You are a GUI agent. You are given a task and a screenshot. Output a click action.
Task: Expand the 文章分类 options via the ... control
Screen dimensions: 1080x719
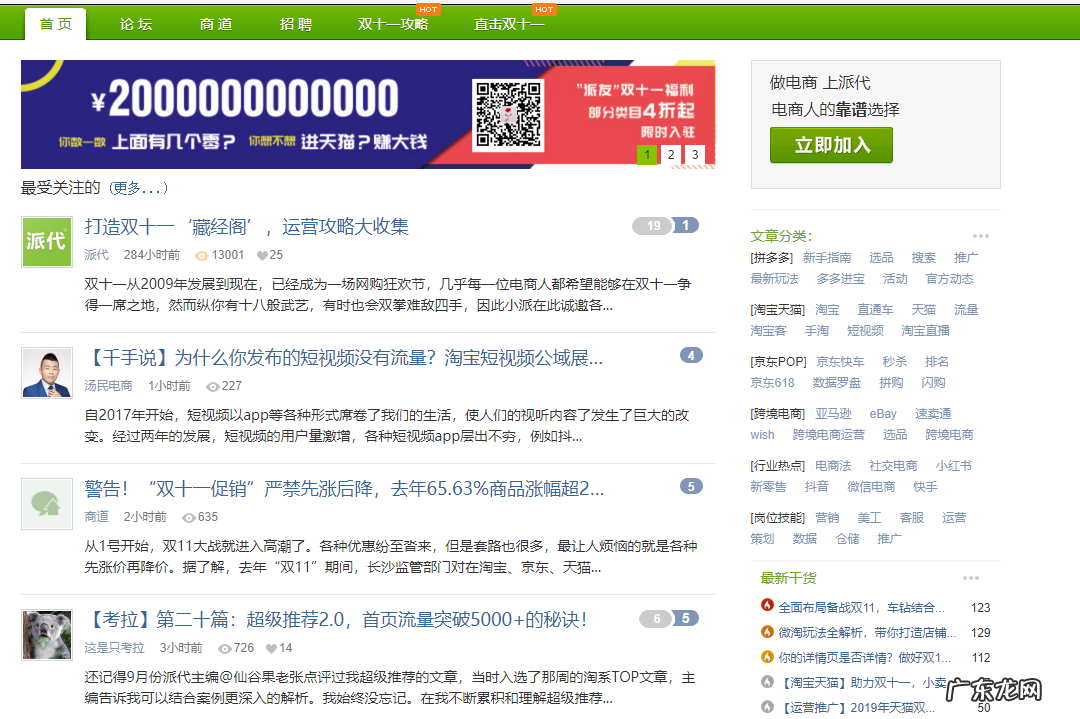tap(981, 235)
